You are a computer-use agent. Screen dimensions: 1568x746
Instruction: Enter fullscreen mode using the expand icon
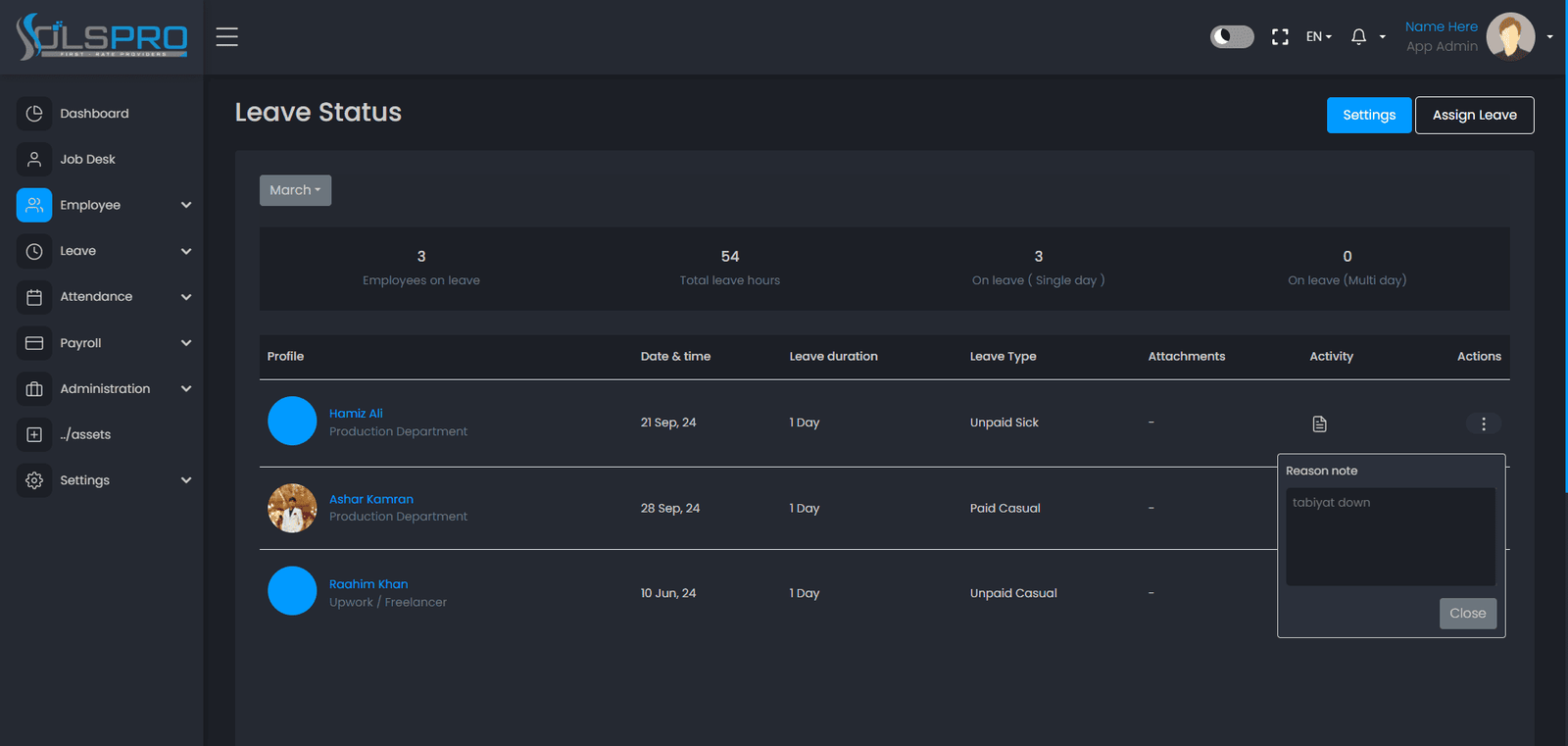[1280, 36]
